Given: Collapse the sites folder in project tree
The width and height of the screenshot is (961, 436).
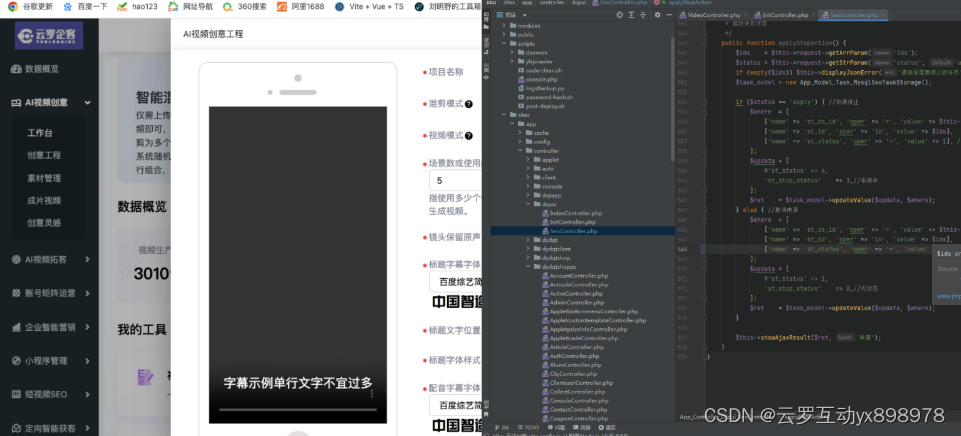Looking at the screenshot, I should pos(504,115).
